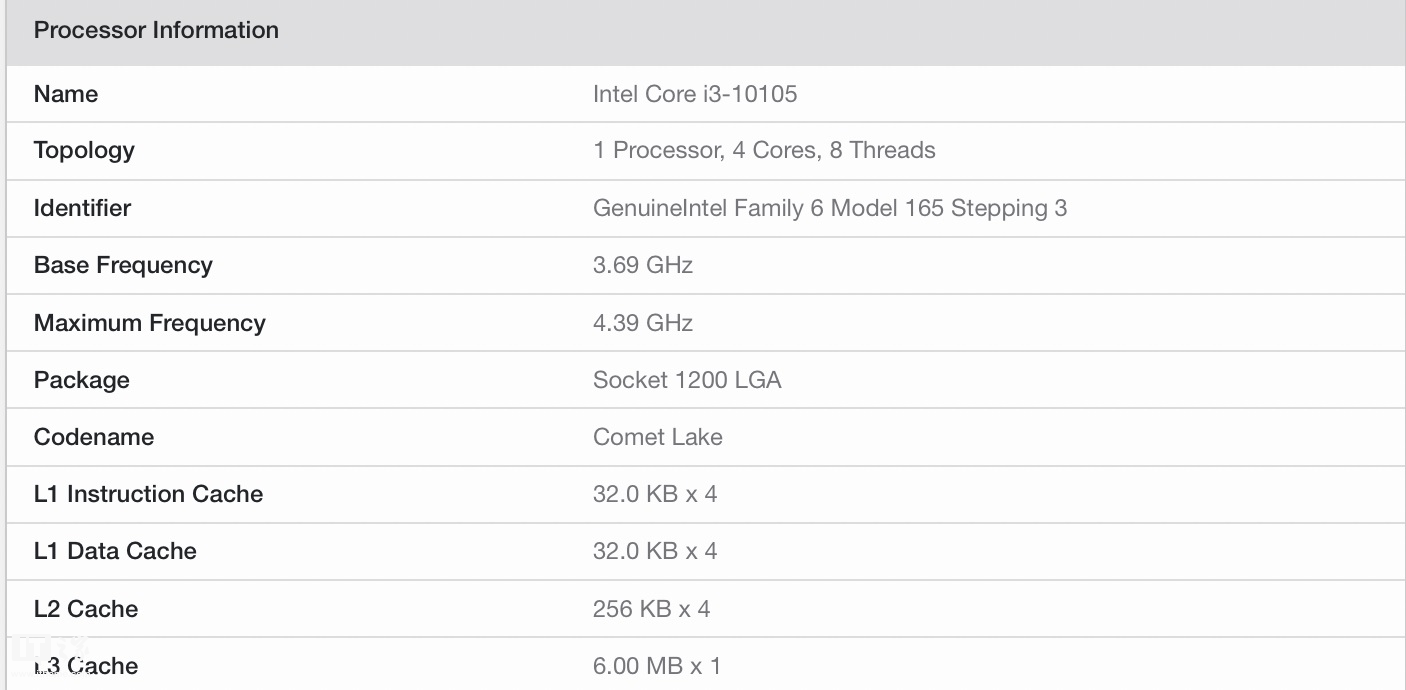Image resolution: width=1406 pixels, height=690 pixels.
Task: Click the Intel Core i3-10105 value
Action: (x=695, y=94)
